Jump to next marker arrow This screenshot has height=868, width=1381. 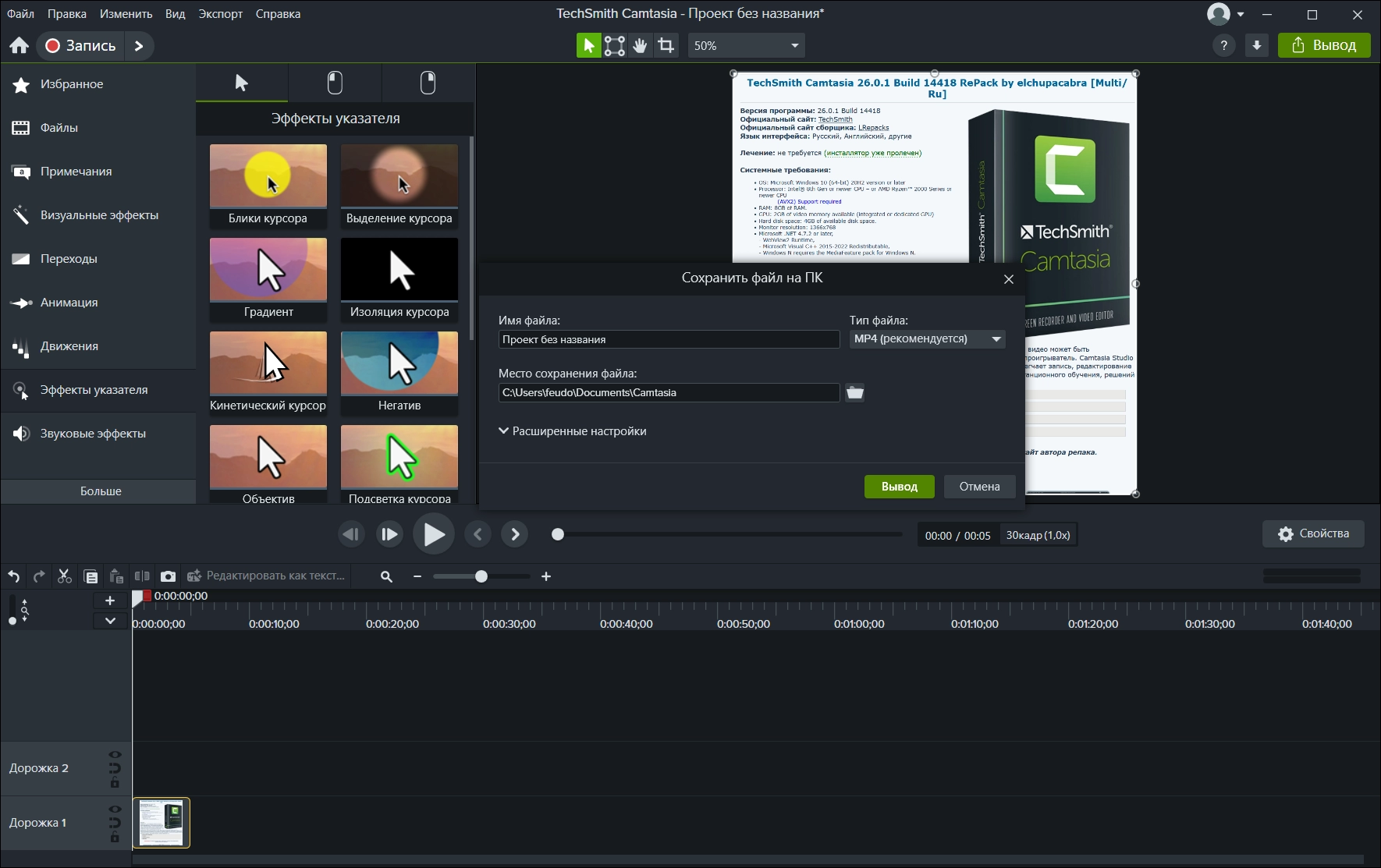(515, 534)
